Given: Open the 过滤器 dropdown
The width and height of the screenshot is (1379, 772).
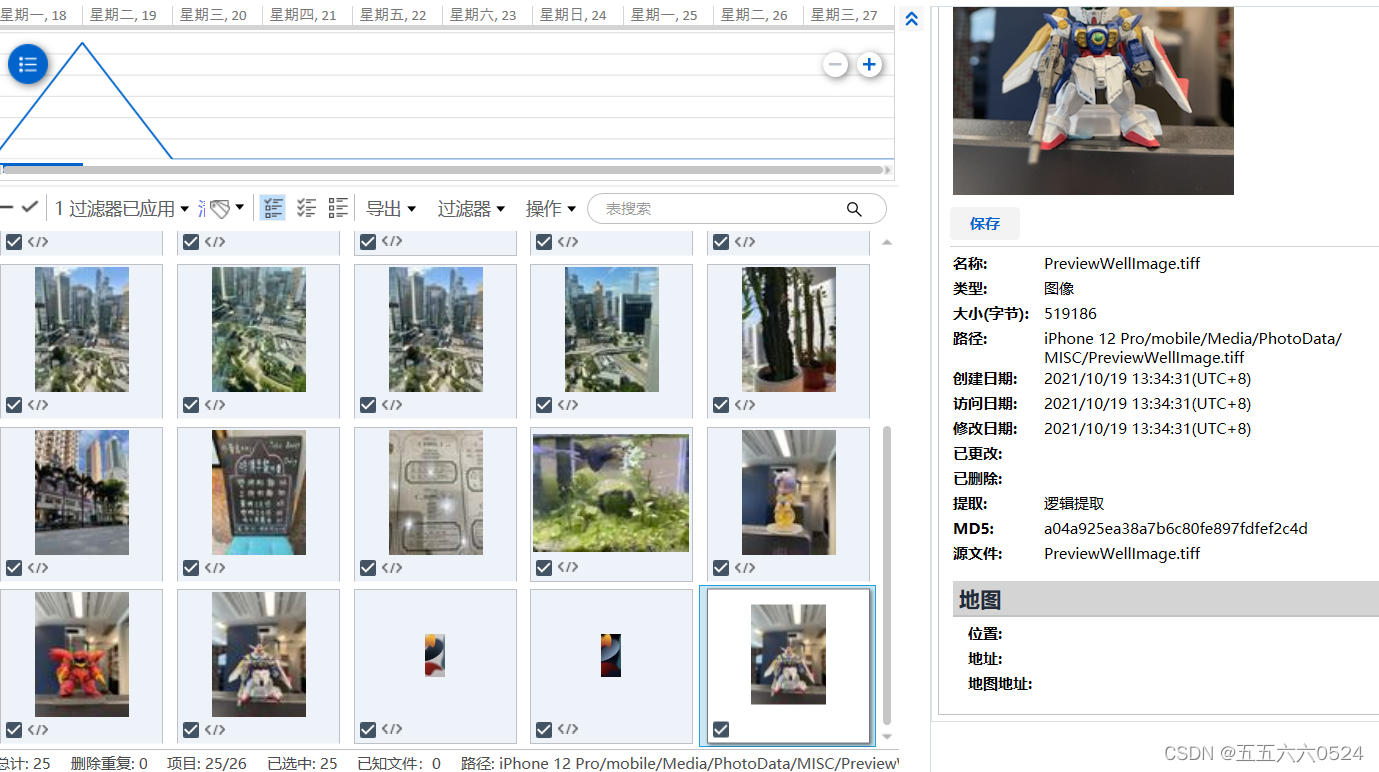Looking at the screenshot, I should [470, 208].
